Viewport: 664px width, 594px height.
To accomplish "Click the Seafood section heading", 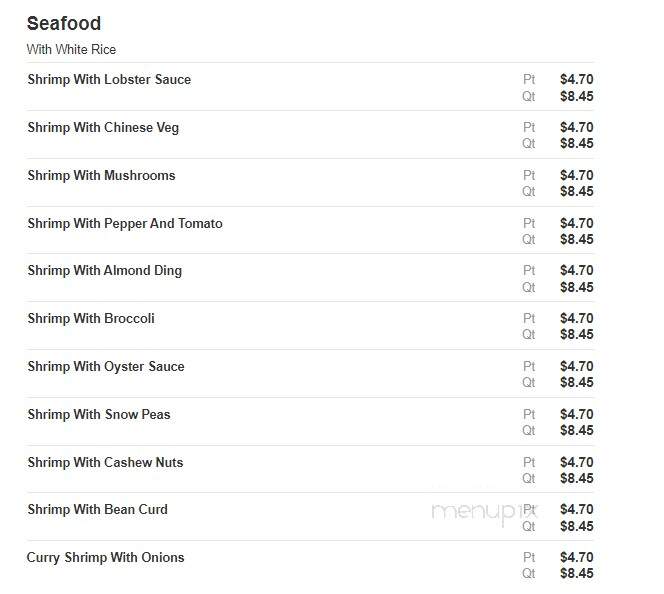I will tap(64, 23).
